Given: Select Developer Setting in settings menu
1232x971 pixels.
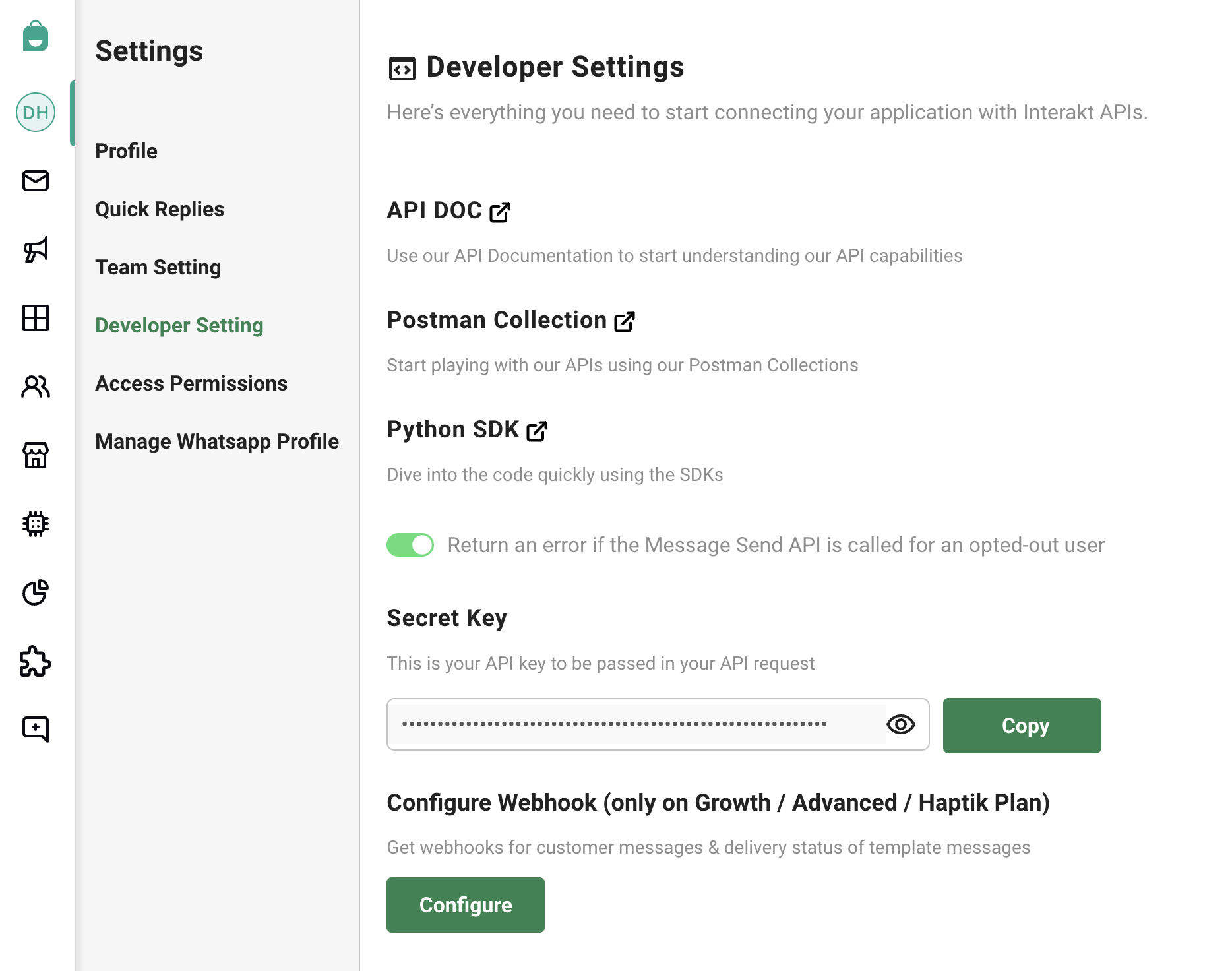Looking at the screenshot, I should point(179,325).
